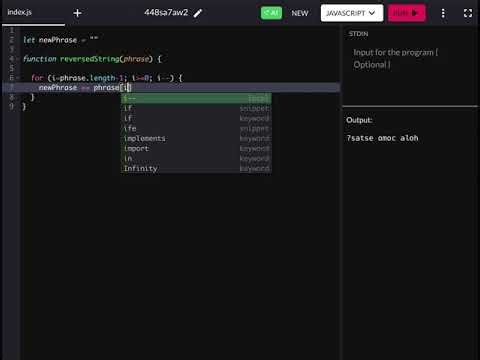This screenshot has height=360, width=480.
Task: Click the Output label
Action: click(359, 120)
